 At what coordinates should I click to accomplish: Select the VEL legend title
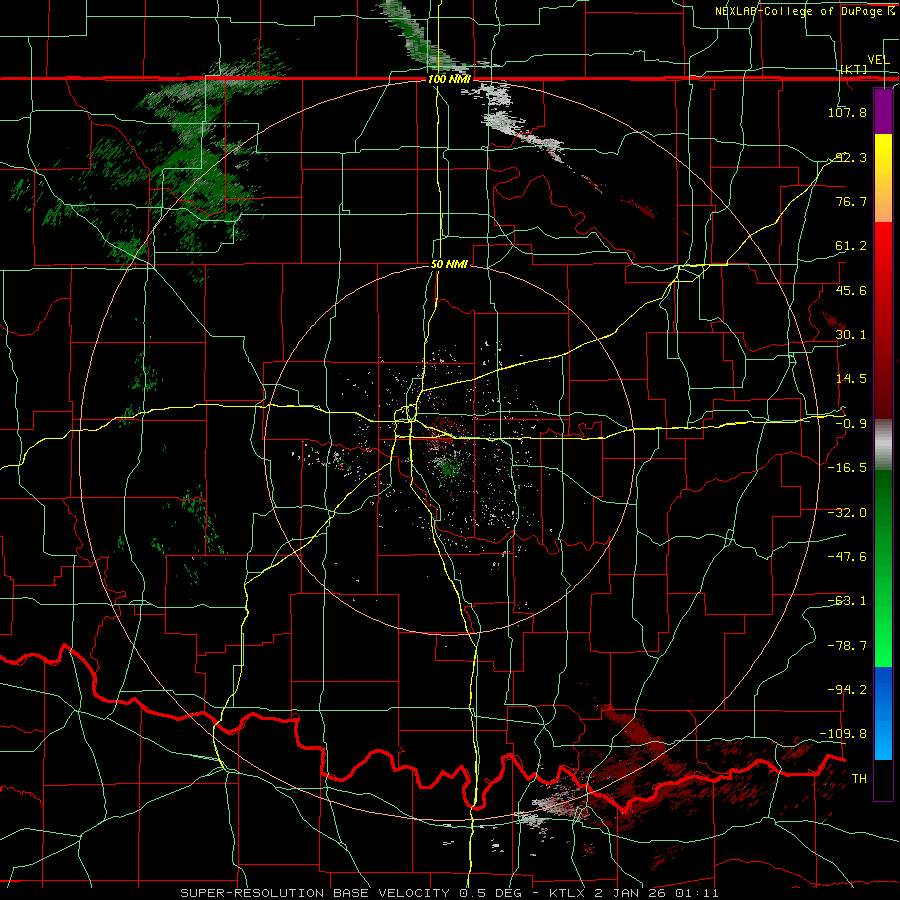point(879,60)
